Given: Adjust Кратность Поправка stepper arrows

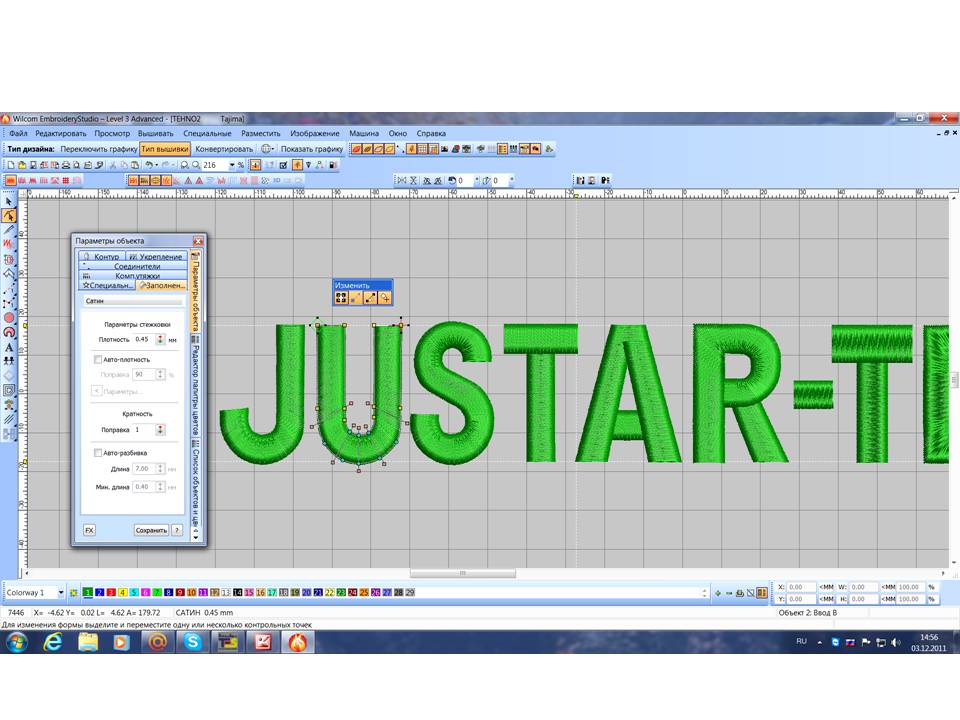Looking at the screenshot, I should [160, 430].
